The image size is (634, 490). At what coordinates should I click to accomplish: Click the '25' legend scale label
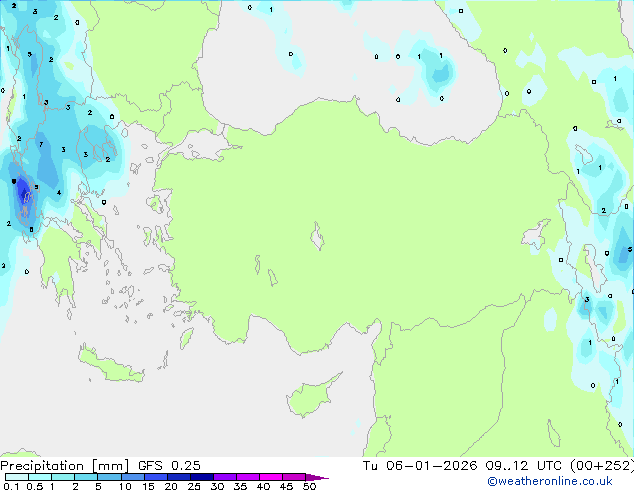click(x=194, y=486)
